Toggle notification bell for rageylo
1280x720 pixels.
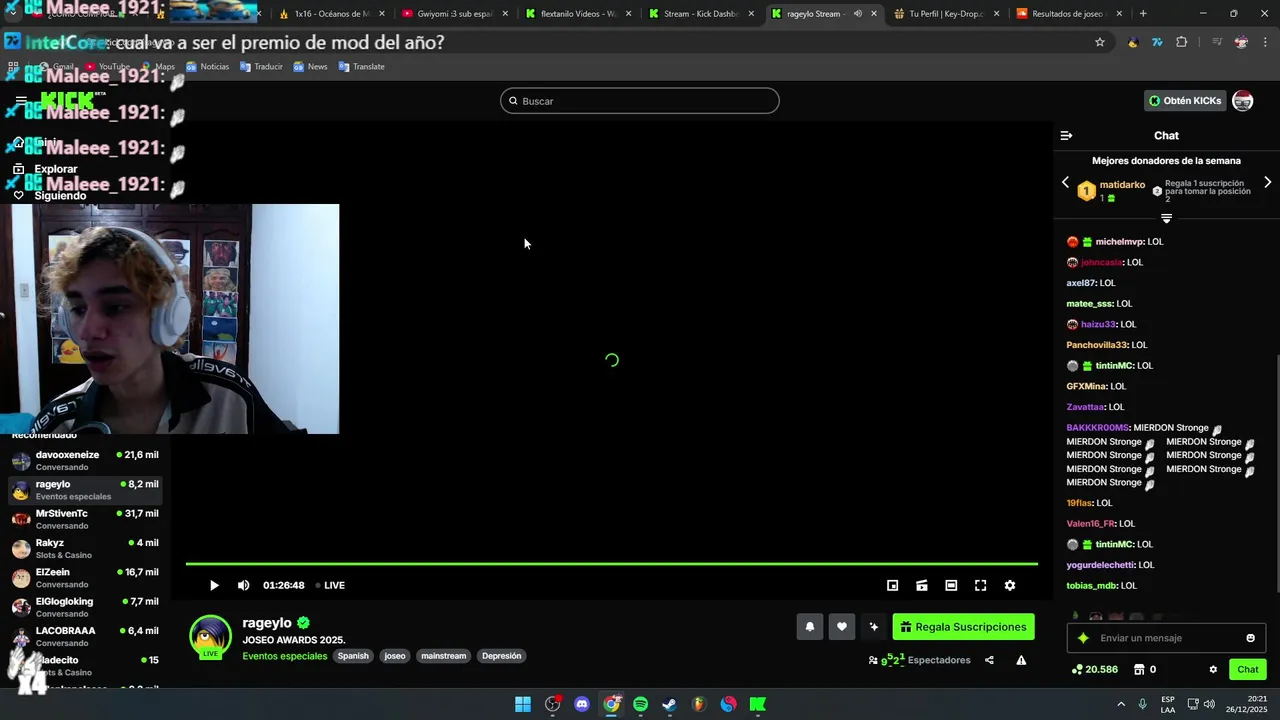pyautogui.click(x=810, y=627)
